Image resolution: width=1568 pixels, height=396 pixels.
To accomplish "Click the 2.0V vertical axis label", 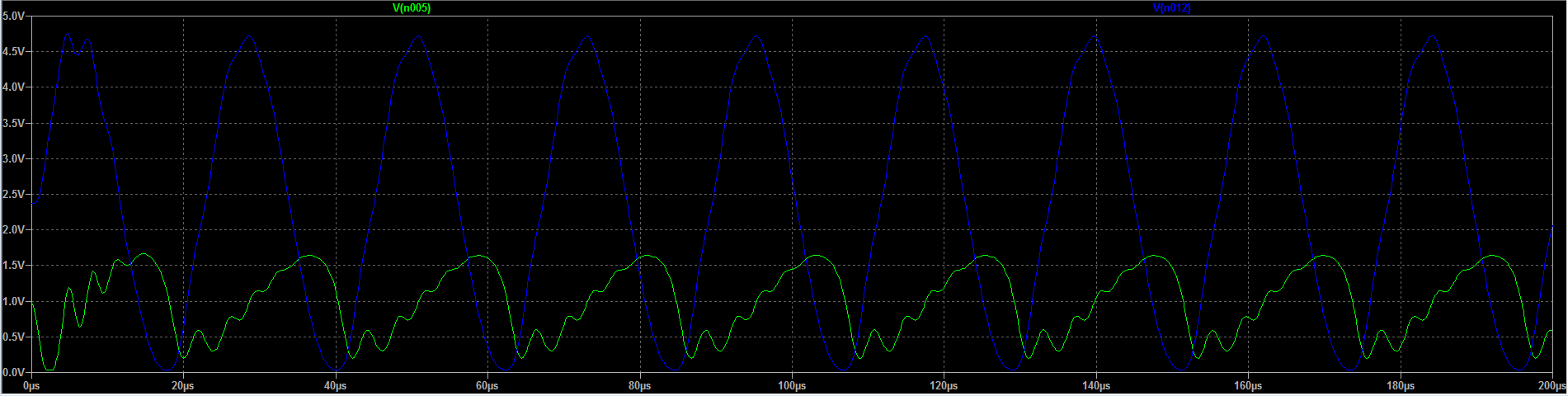I will tap(13, 230).
